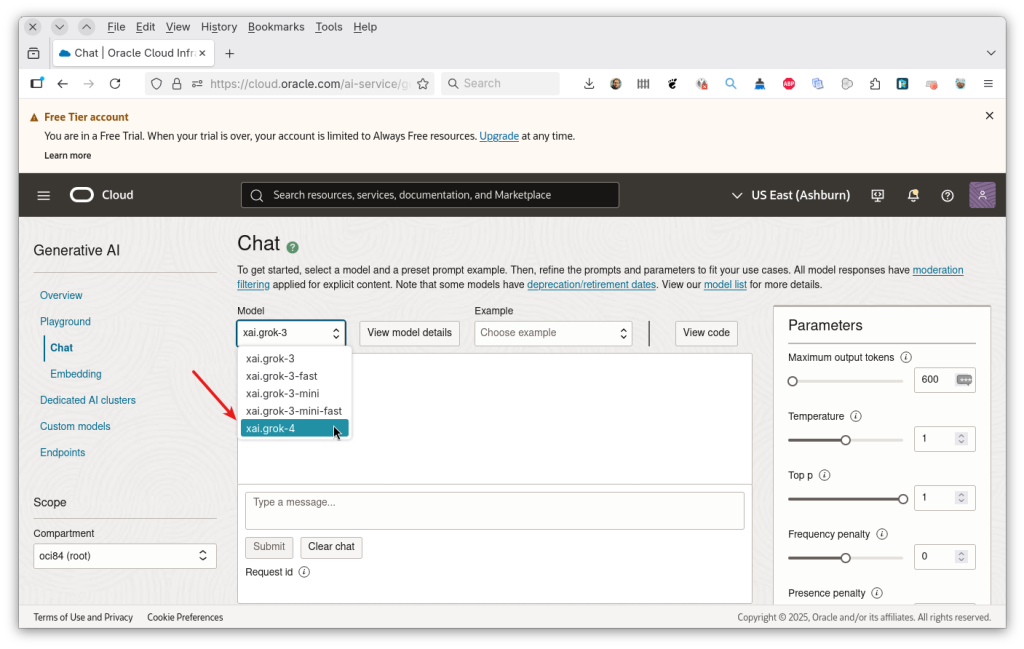Select xai.grok-4 from the model list

click(295, 428)
